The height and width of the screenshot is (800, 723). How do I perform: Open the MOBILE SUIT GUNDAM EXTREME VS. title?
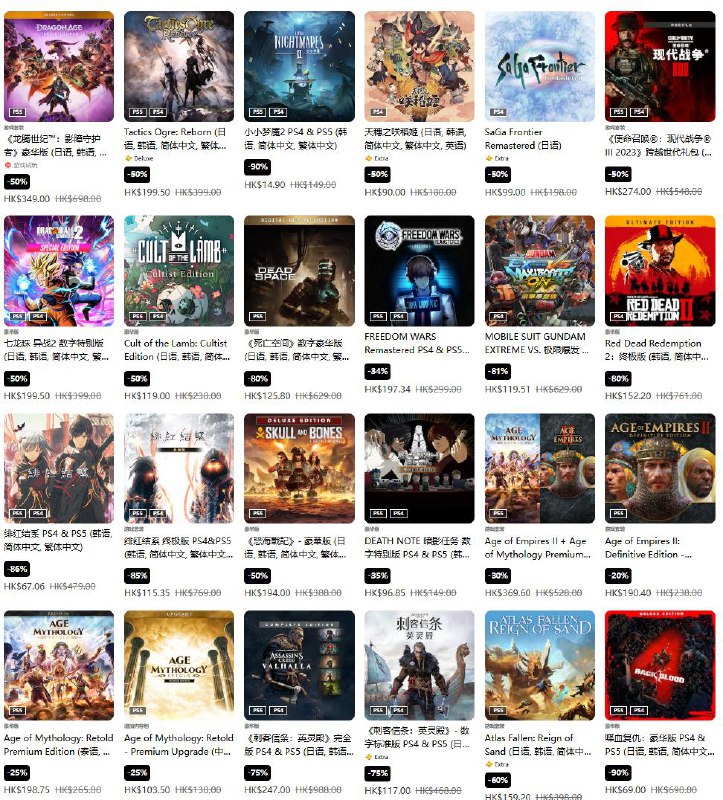pyautogui.click(x=537, y=343)
